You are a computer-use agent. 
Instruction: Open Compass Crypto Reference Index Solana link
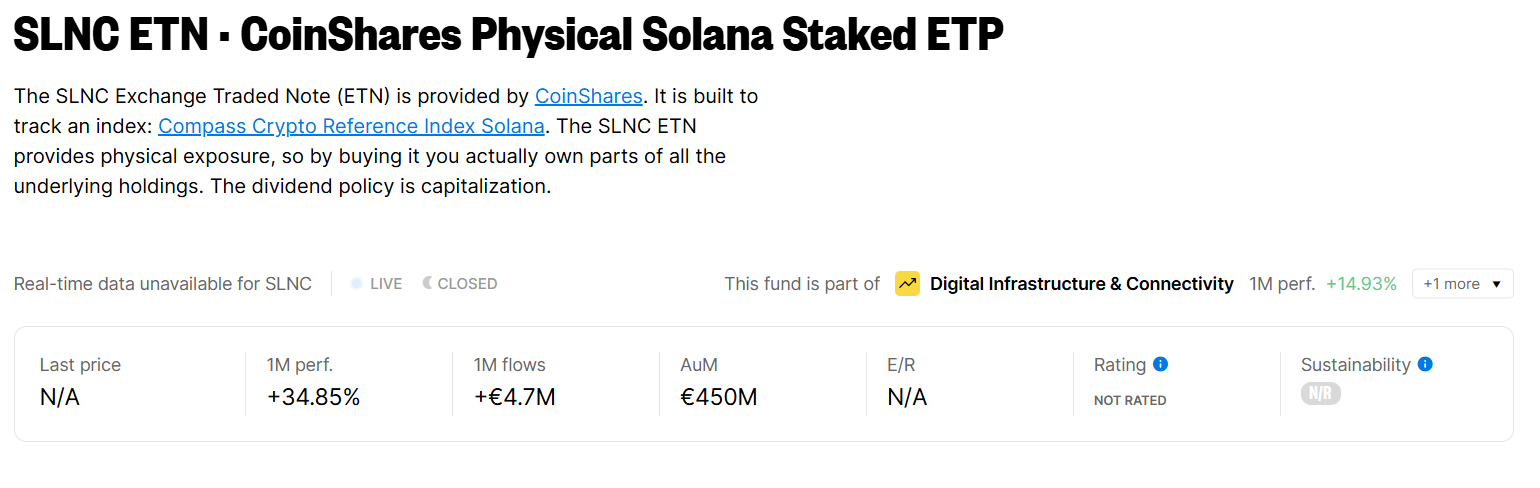pyautogui.click(x=351, y=126)
